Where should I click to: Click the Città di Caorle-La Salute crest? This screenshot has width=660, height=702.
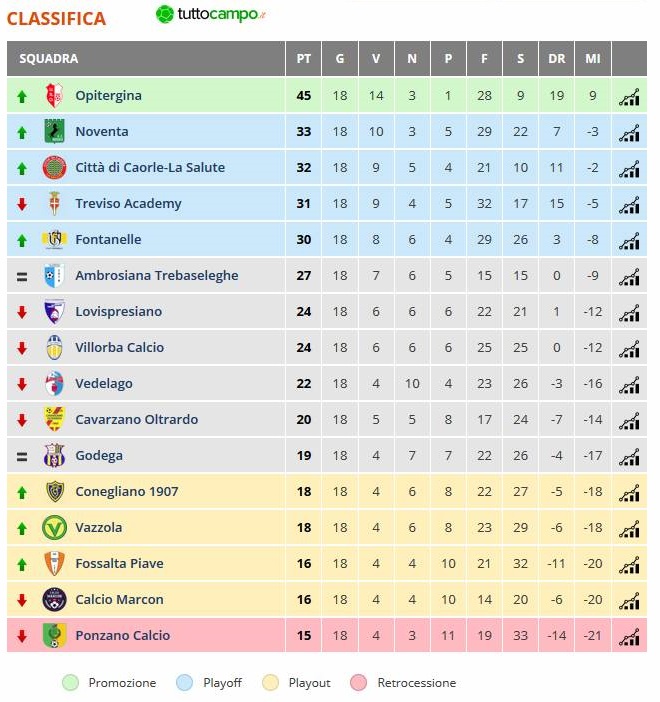(x=54, y=167)
